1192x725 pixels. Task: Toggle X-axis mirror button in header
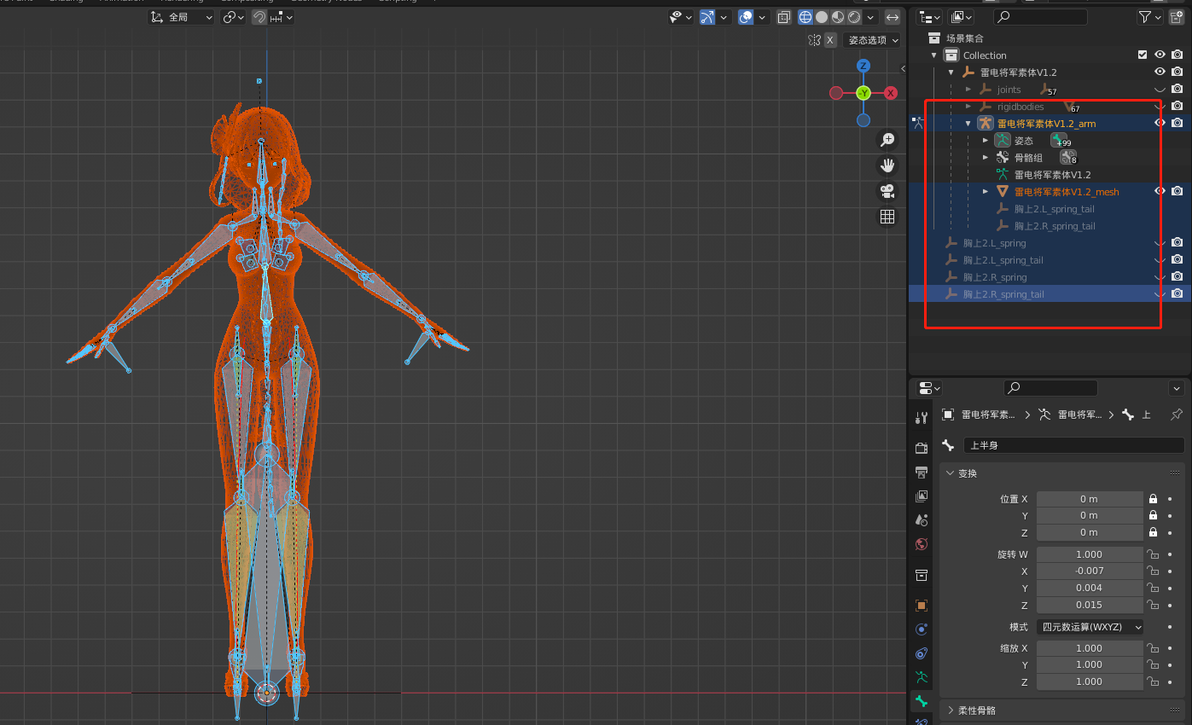(x=830, y=40)
